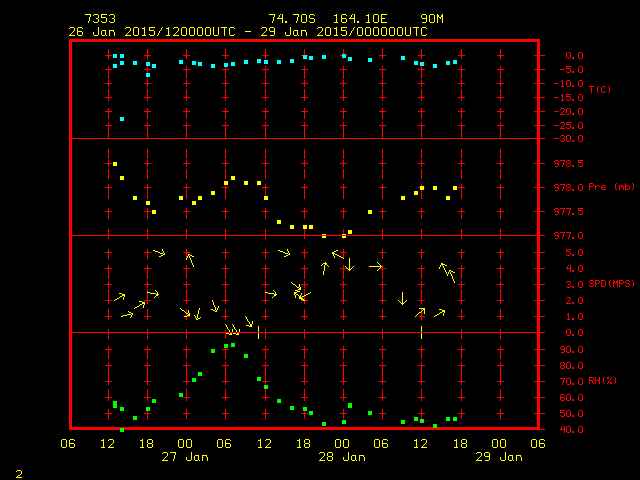Click the station ID 7353 label
This screenshot has height=480, width=640.
100,19
